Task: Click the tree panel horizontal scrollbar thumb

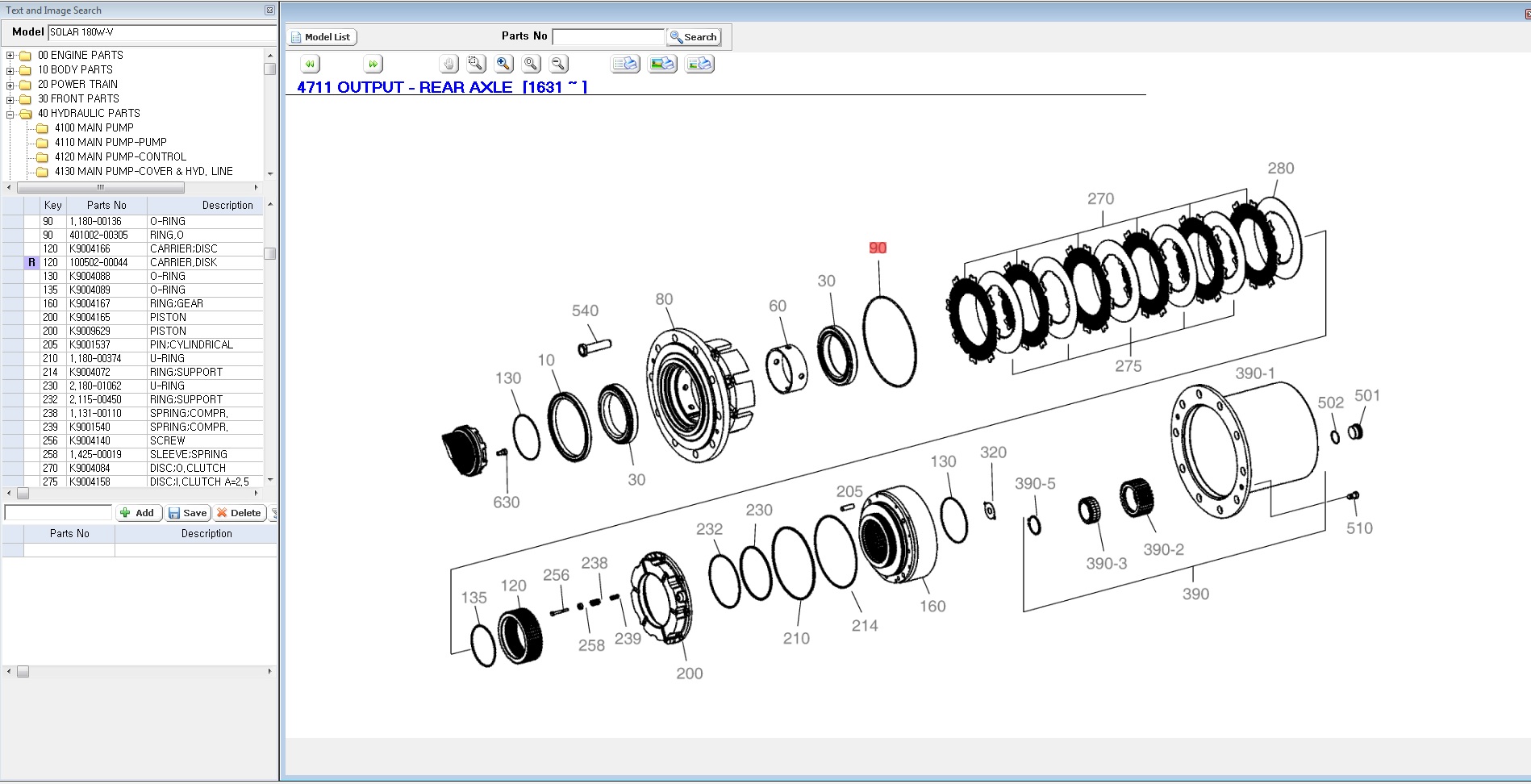Action: click(101, 187)
